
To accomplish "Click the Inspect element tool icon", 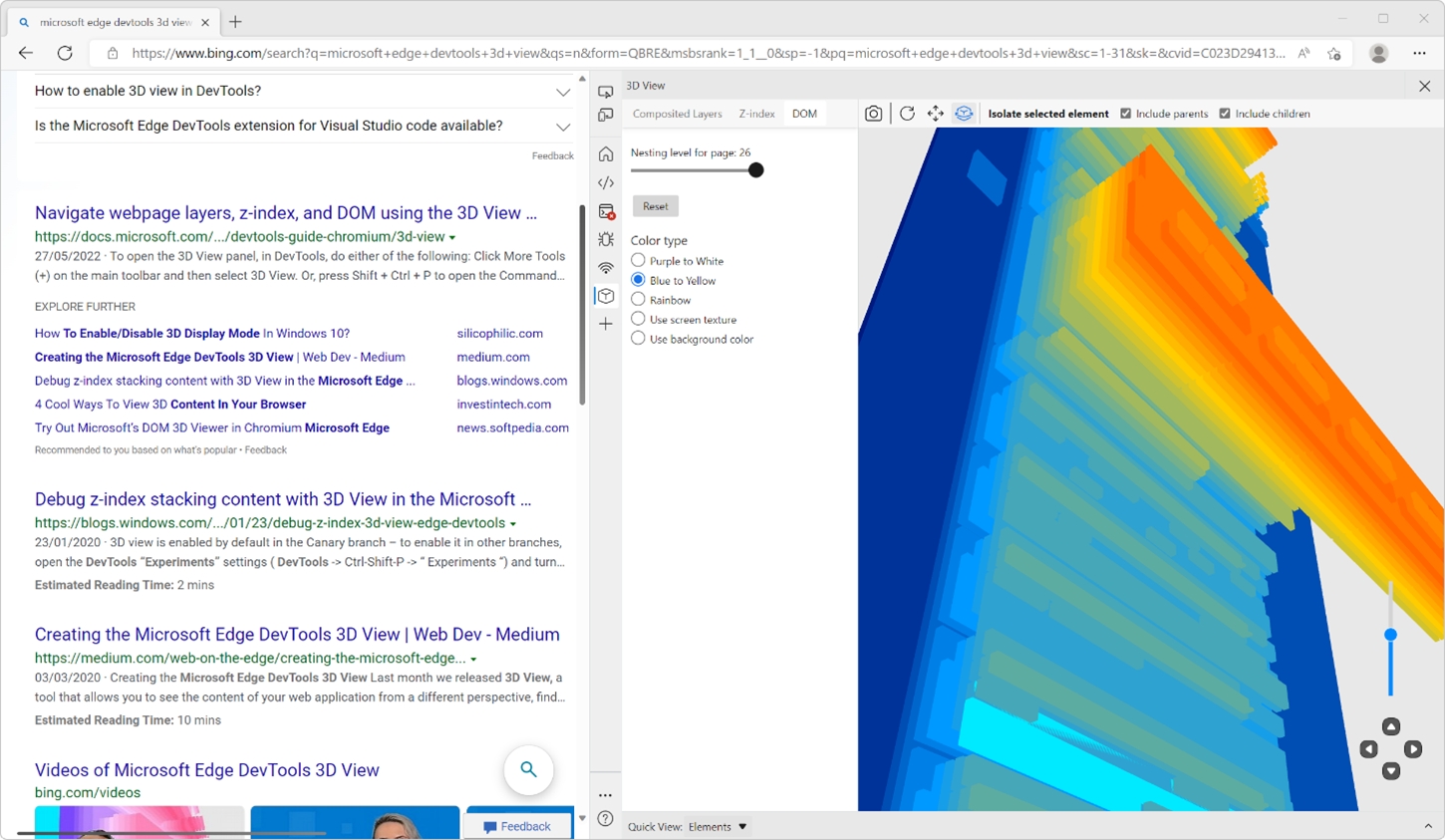I will tap(606, 92).
